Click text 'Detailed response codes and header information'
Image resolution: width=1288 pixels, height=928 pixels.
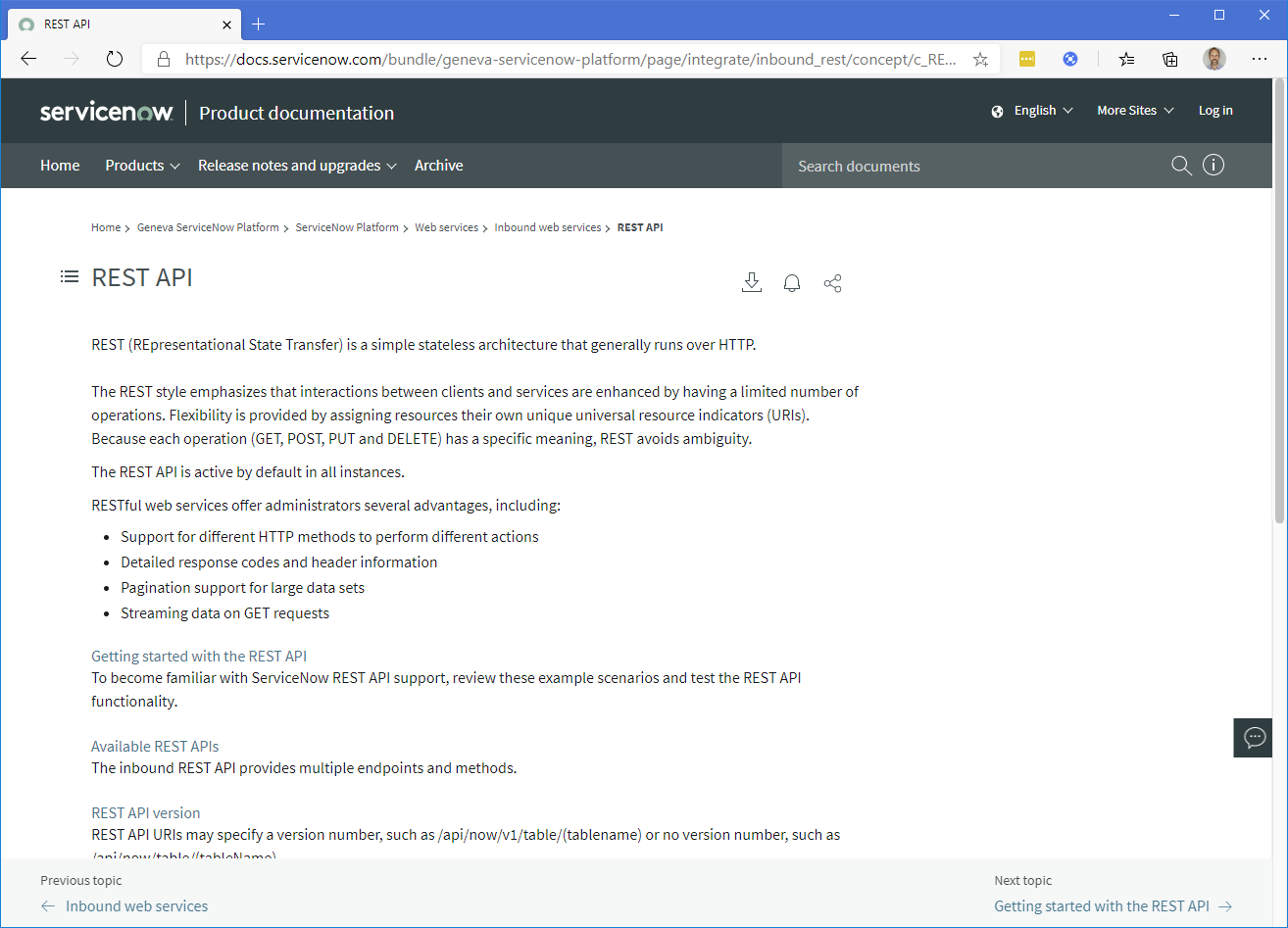click(278, 562)
